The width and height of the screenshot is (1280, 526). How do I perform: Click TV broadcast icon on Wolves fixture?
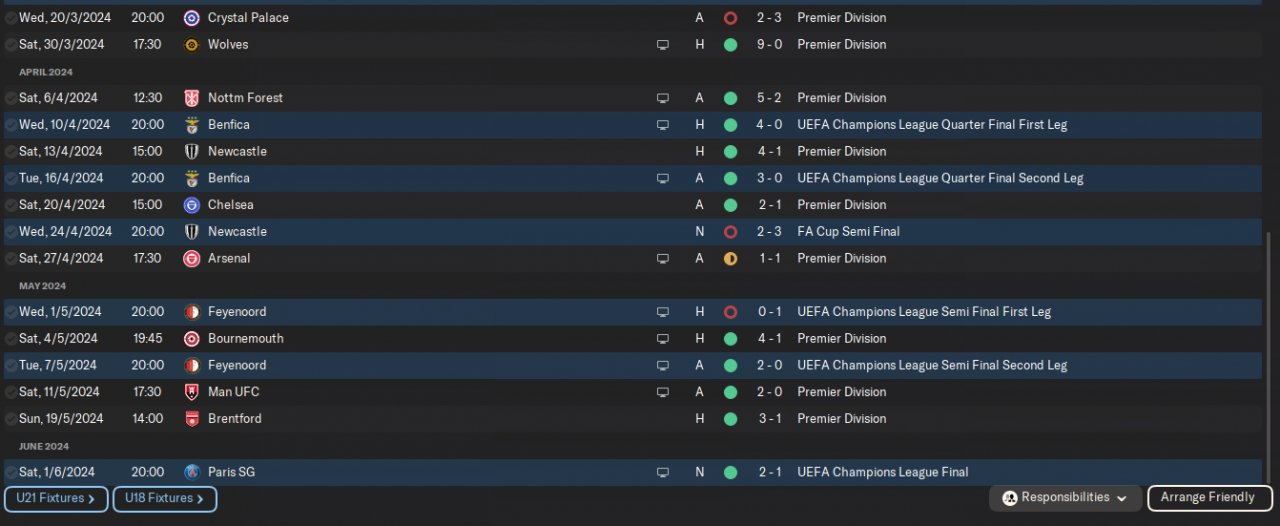pos(662,45)
